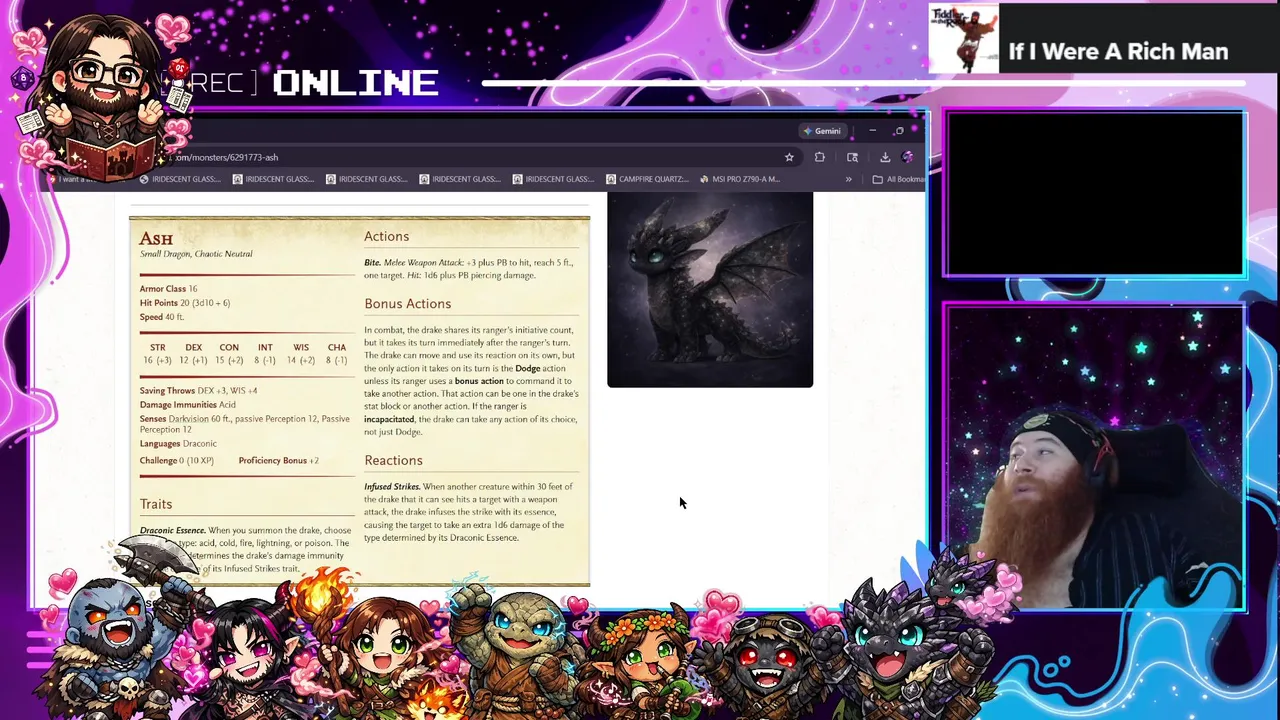This screenshot has width=1280, height=720.
Task: Bookmark this page with the star icon
Action: tap(789, 157)
